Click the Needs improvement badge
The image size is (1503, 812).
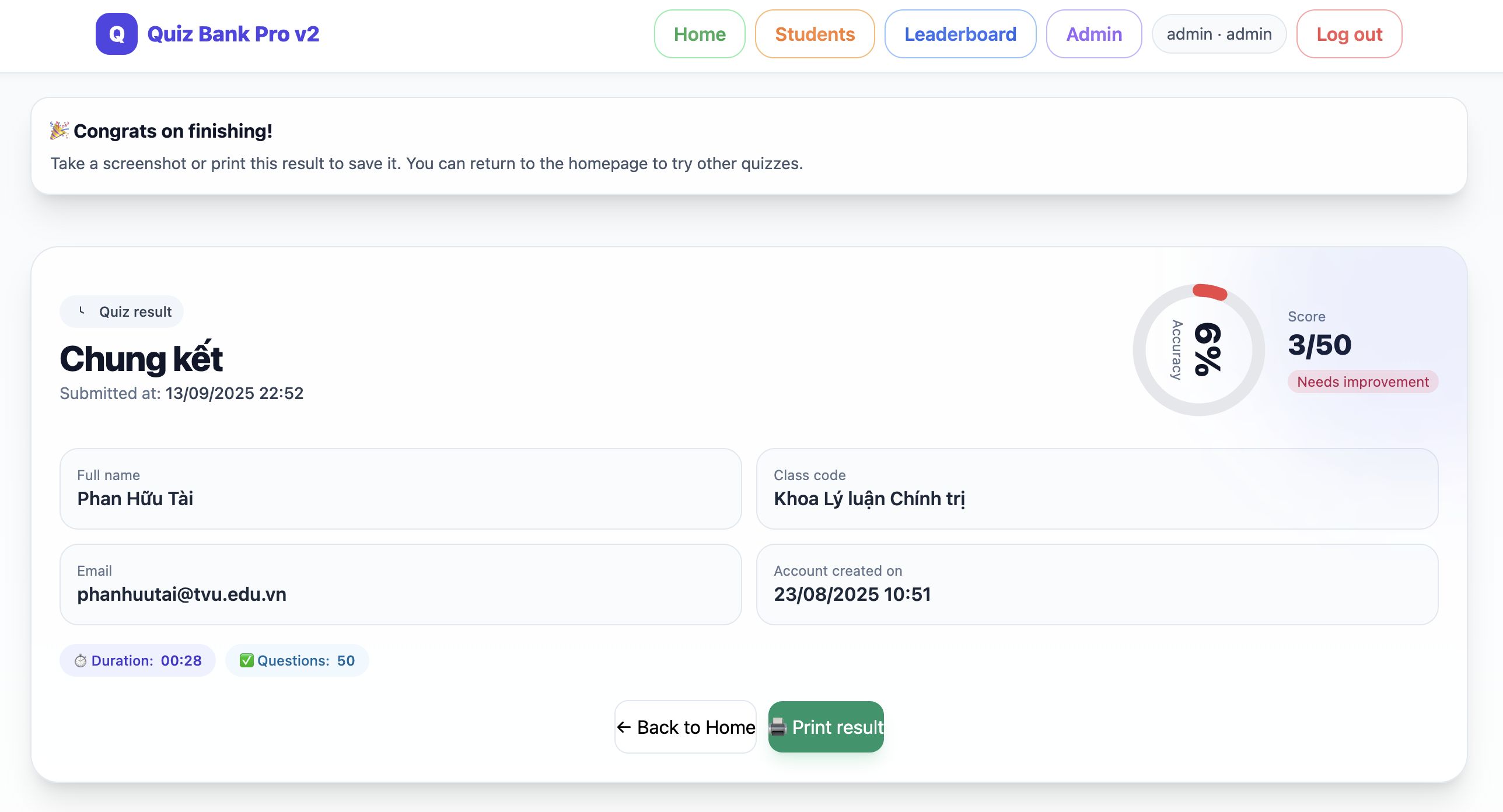click(x=1362, y=381)
